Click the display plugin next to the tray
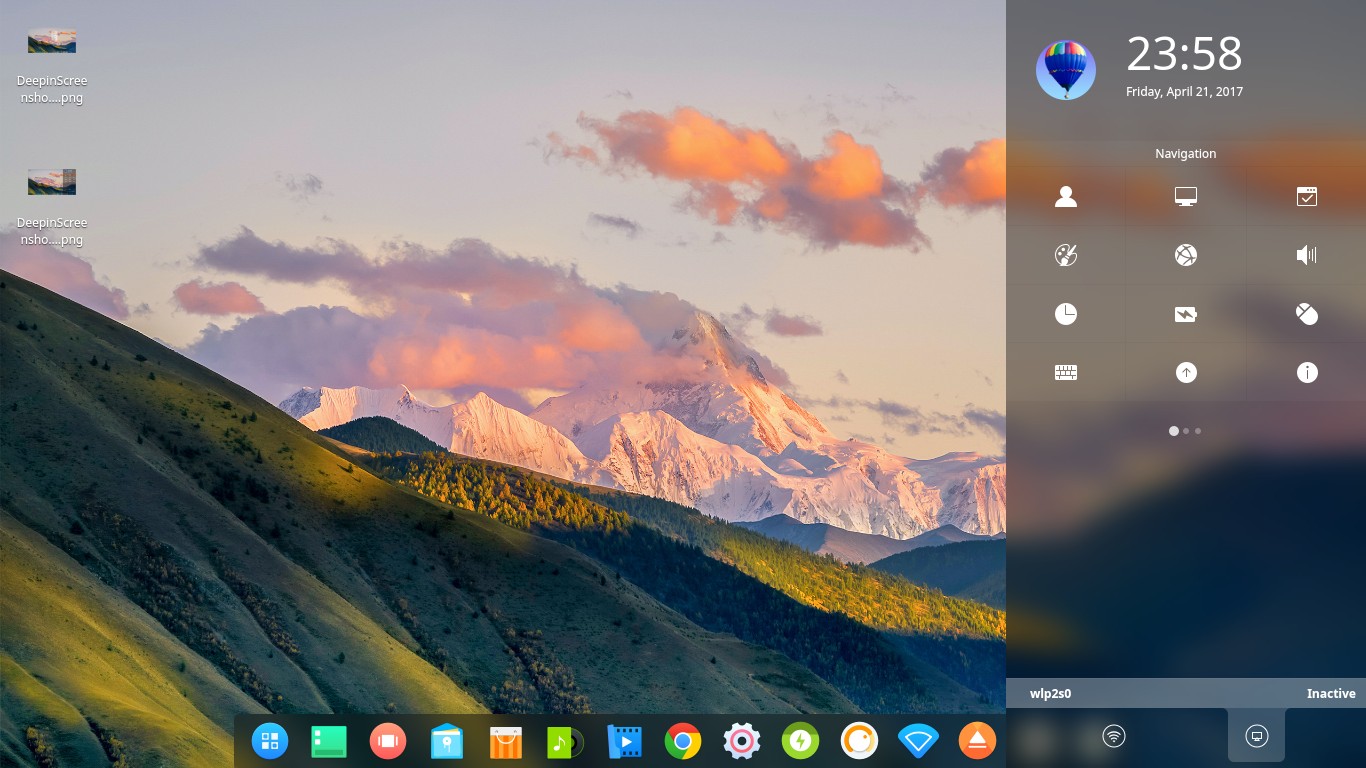The width and height of the screenshot is (1366, 768). [1256, 735]
